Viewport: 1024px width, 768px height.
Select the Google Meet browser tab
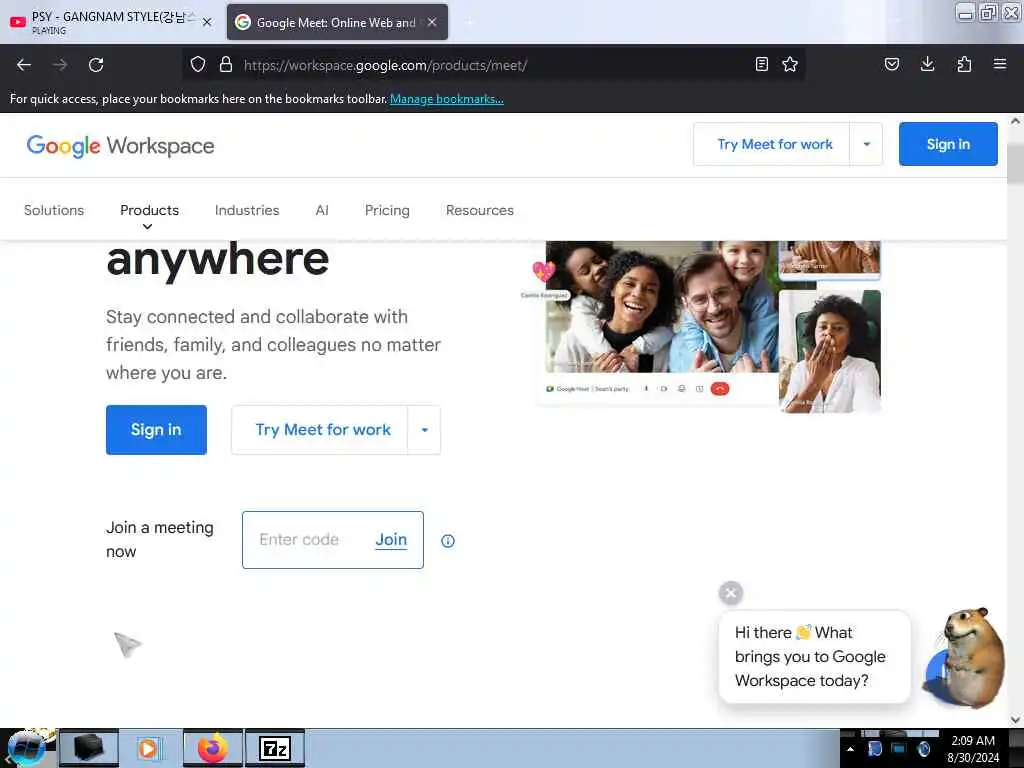tap(337, 22)
